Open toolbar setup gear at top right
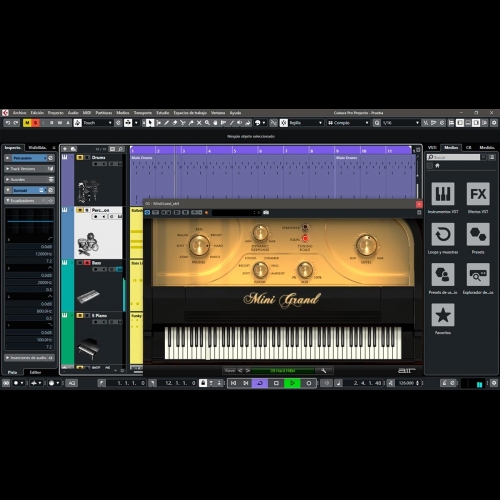The width and height of the screenshot is (500, 500). point(494,123)
